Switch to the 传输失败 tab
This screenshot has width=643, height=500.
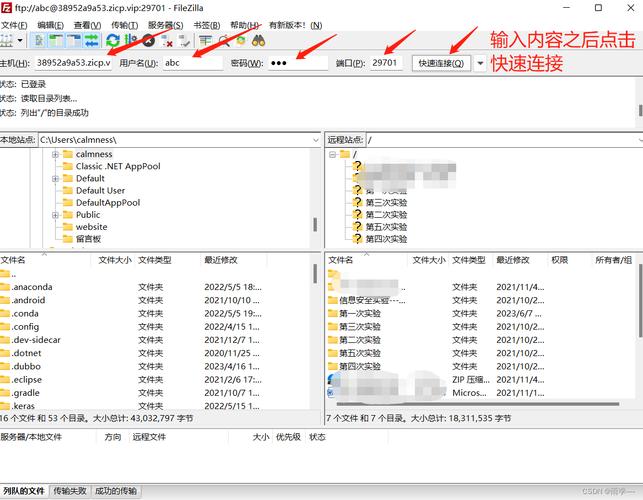click(x=70, y=491)
